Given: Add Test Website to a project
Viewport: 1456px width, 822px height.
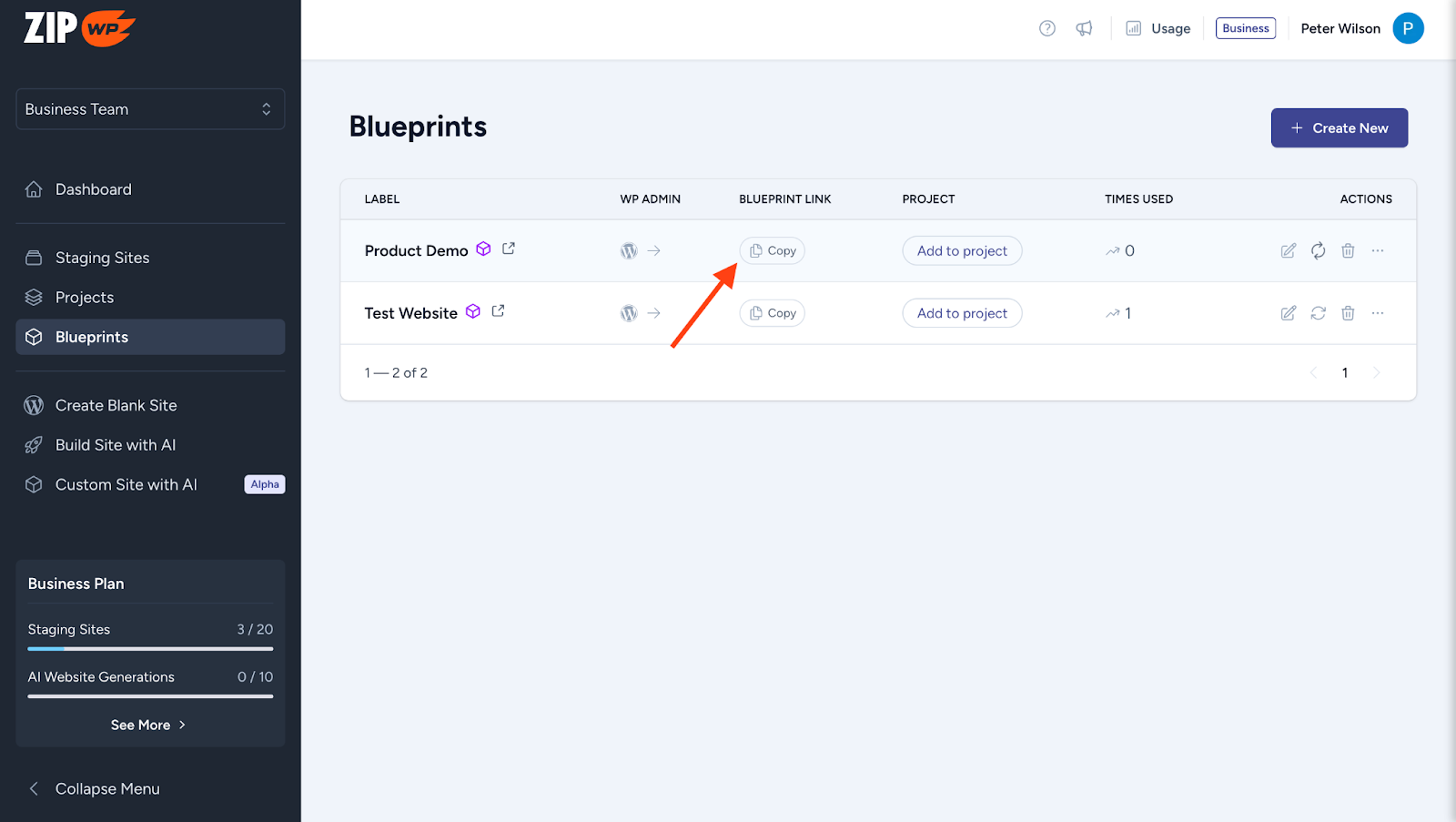Looking at the screenshot, I should [962, 312].
